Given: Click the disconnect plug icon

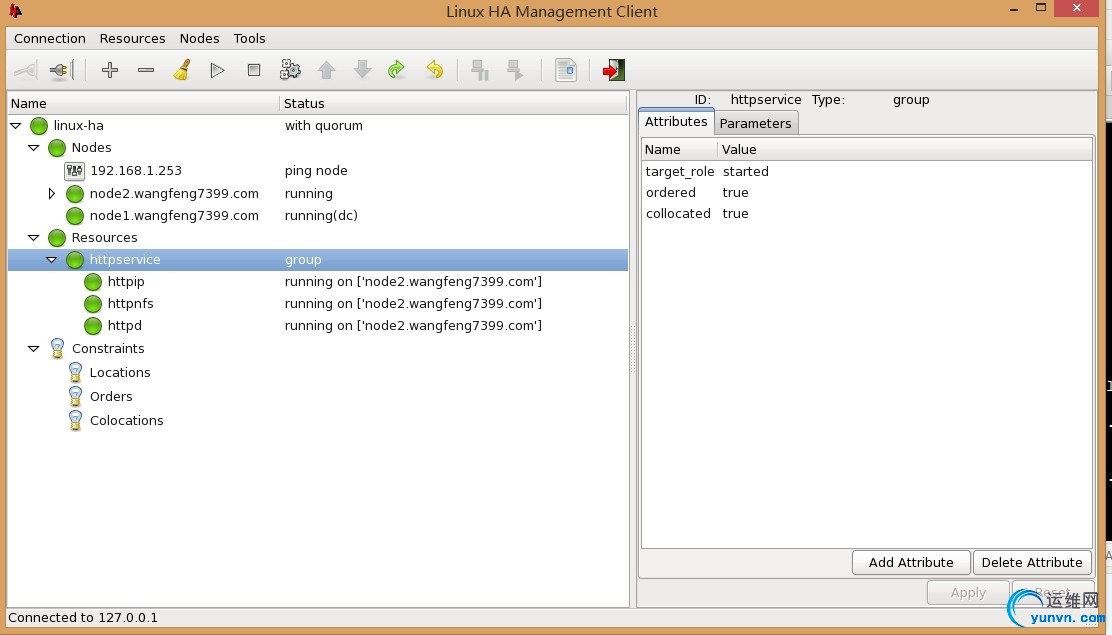Looking at the screenshot, I should tap(61, 70).
